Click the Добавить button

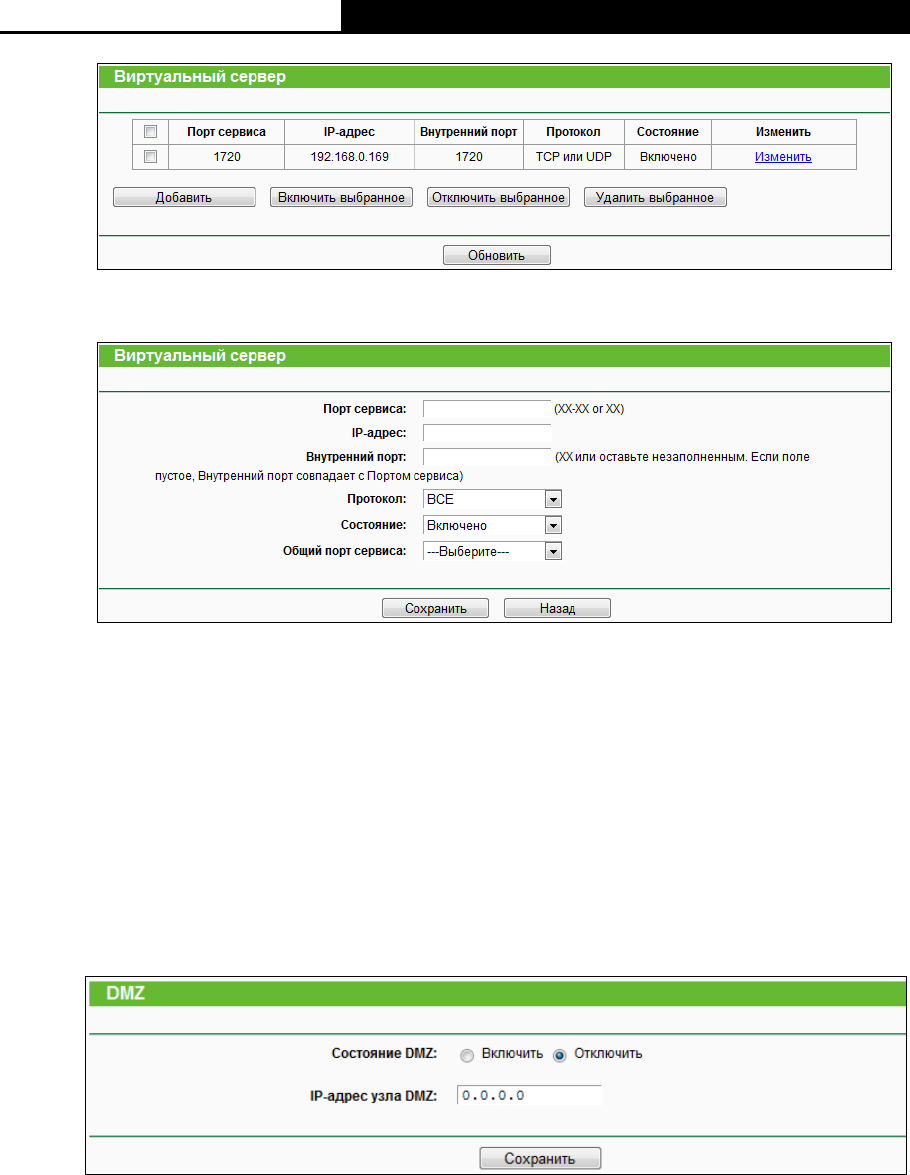click(x=184, y=197)
